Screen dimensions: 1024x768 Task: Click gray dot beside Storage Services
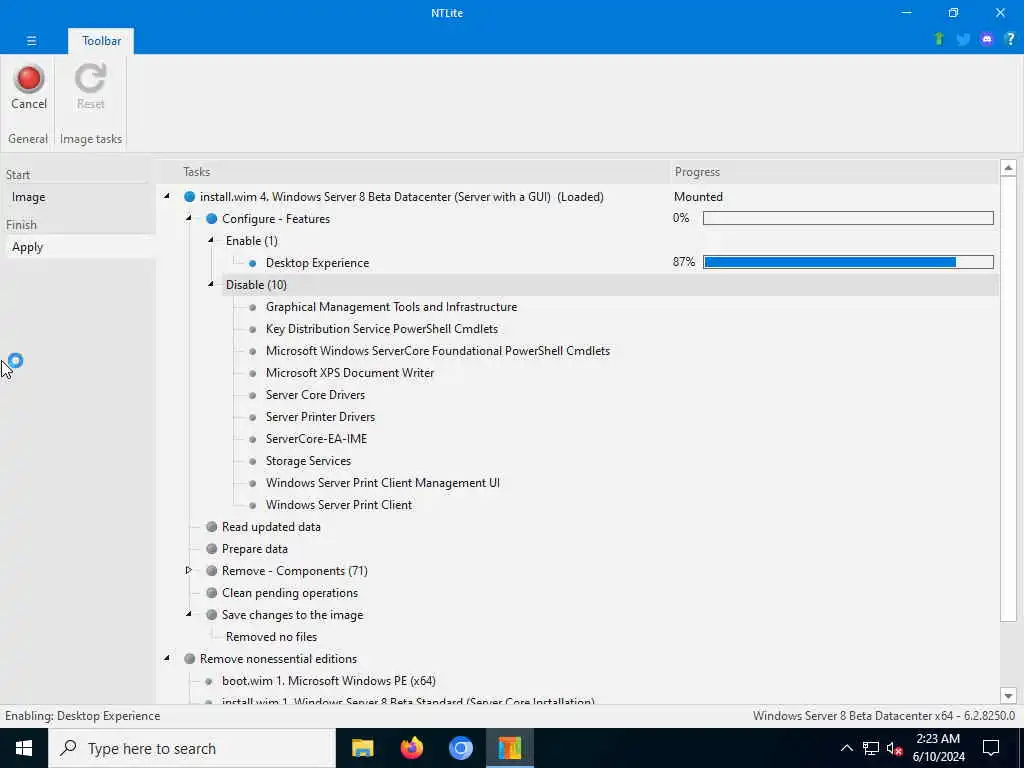(253, 461)
